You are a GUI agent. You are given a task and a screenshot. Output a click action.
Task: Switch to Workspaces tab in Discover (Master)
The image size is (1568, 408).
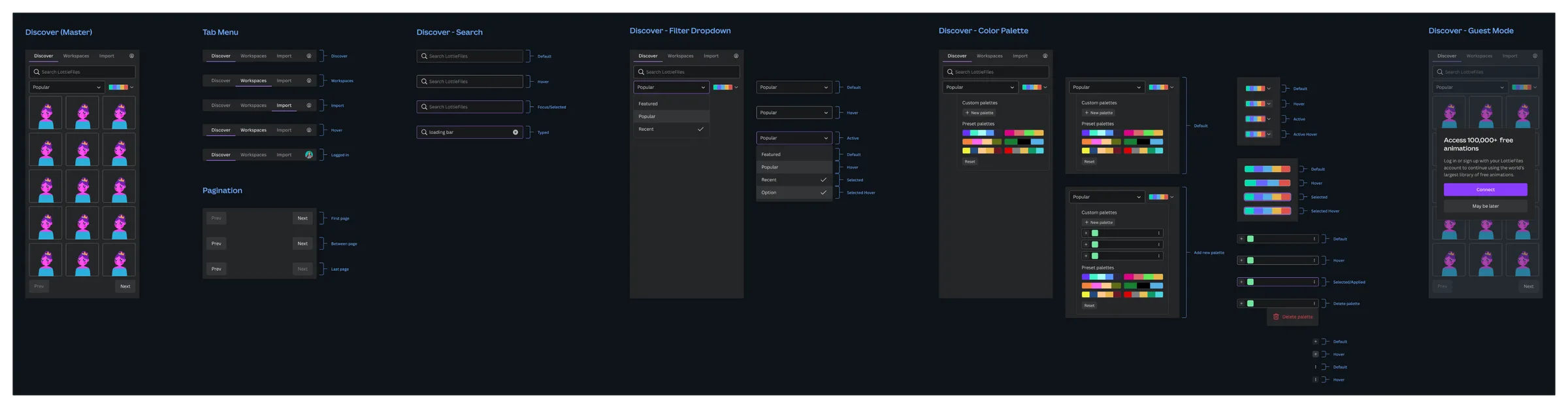76,56
